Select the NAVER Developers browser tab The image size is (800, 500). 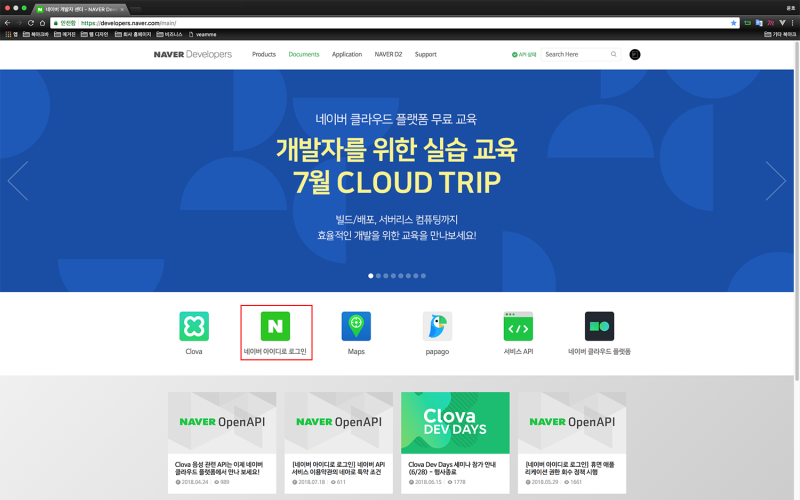click(79, 9)
